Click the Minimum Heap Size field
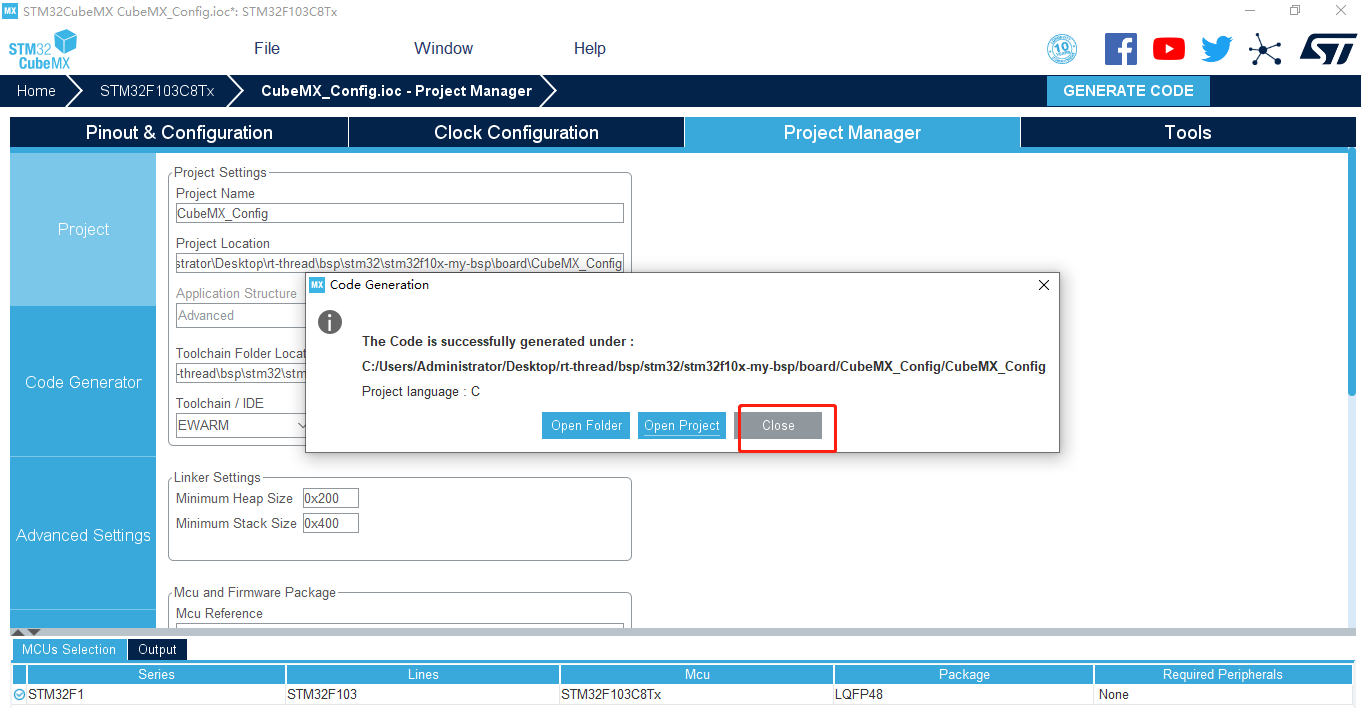This screenshot has height=708, width=1361. click(330, 498)
